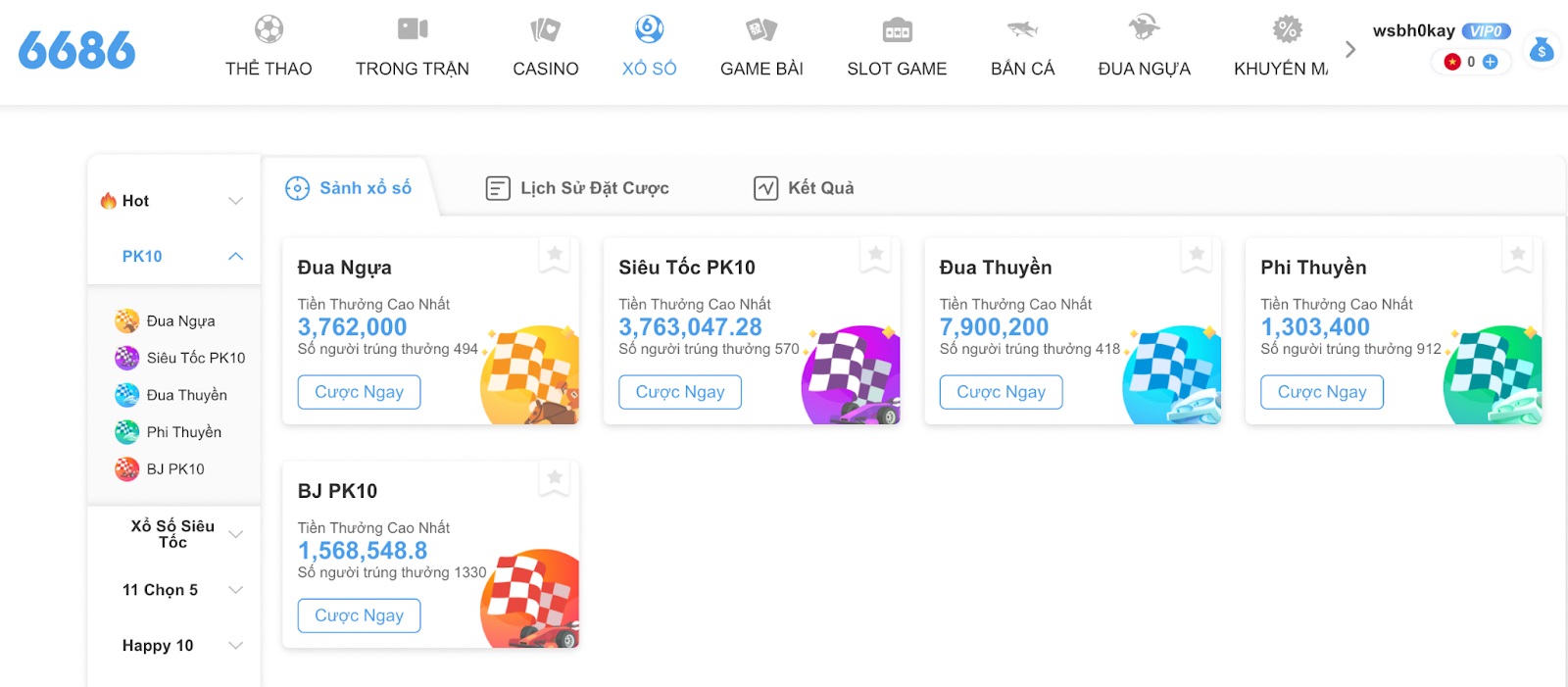The height and width of the screenshot is (687, 1568).
Task: Click Cược Ngay on Đua Thuyền card
Action: tap(1001, 392)
